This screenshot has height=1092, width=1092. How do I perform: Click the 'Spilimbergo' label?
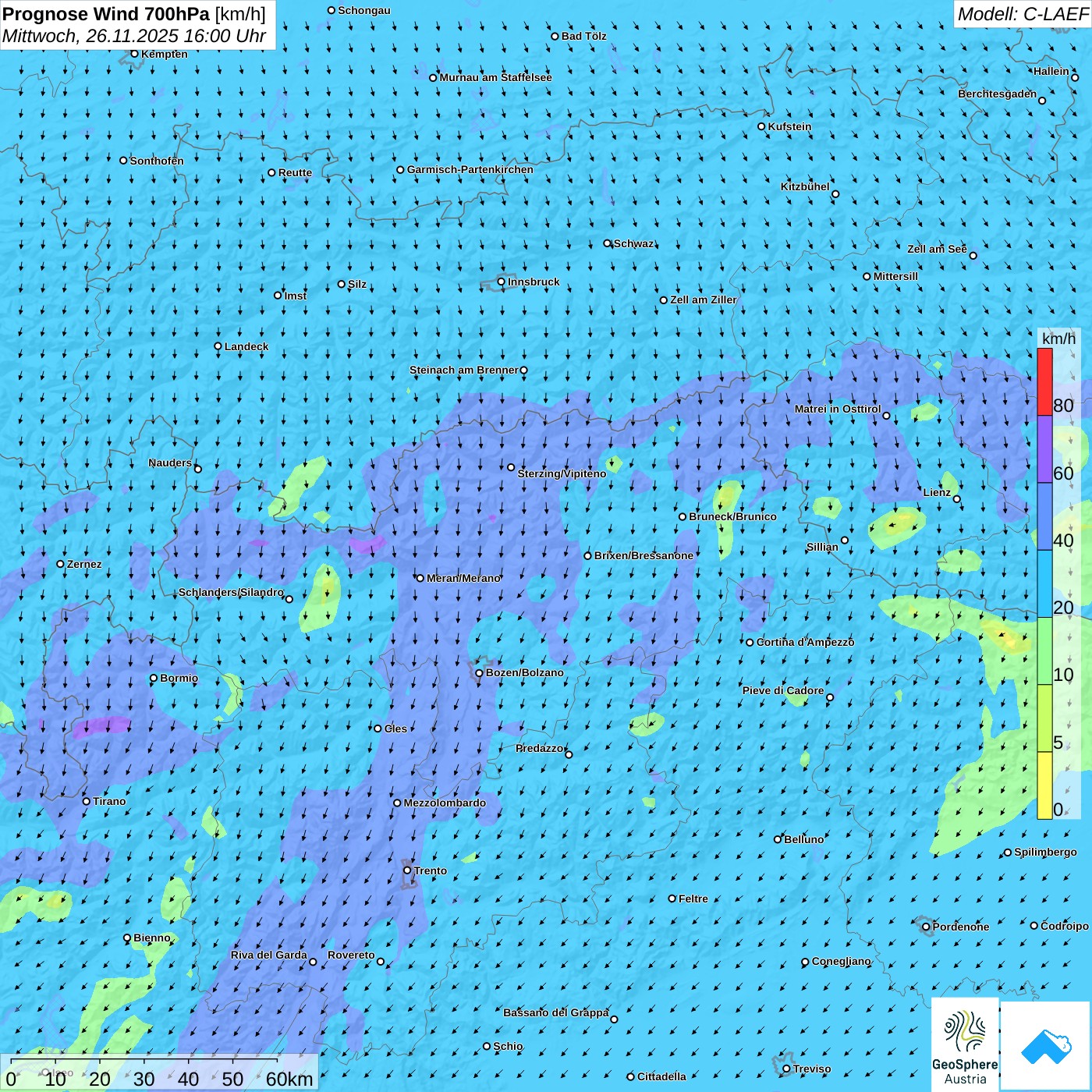[1045, 852]
